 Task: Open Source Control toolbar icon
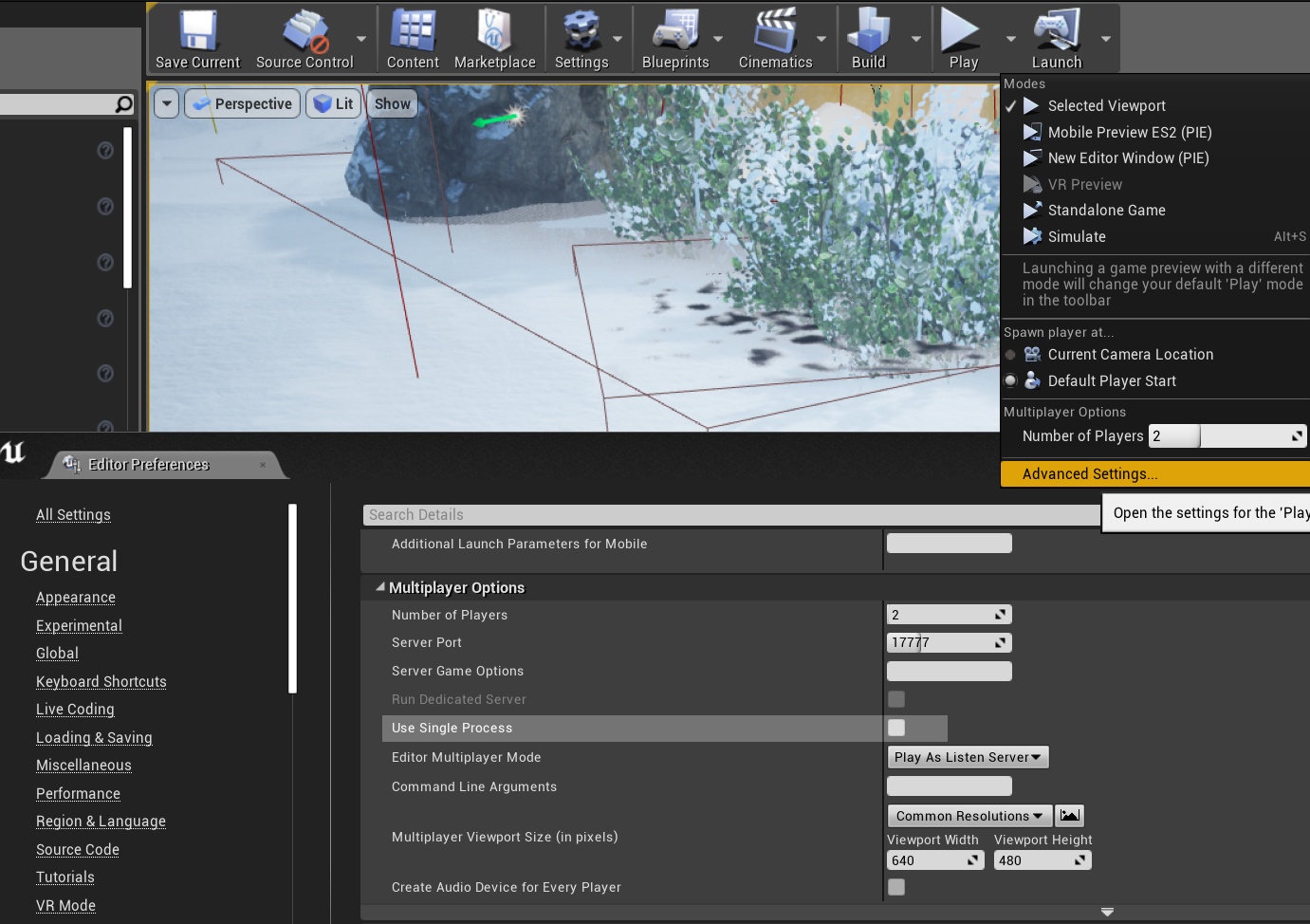(x=305, y=30)
